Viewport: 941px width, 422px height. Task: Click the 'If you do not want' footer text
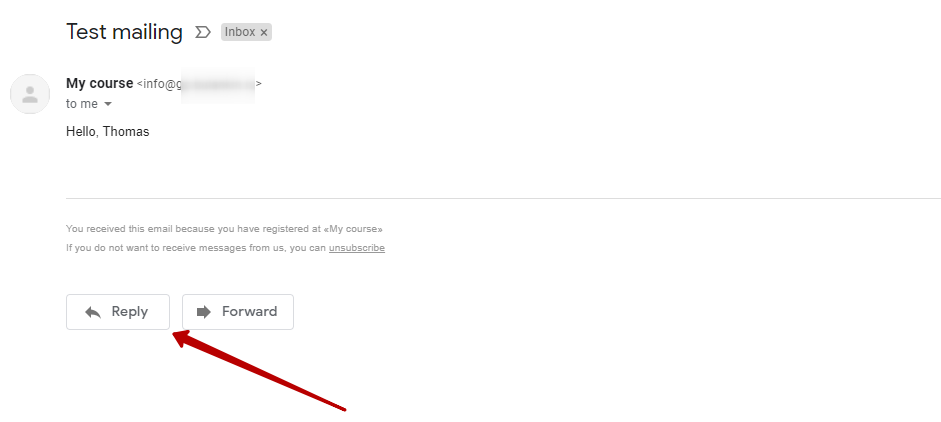(x=196, y=248)
